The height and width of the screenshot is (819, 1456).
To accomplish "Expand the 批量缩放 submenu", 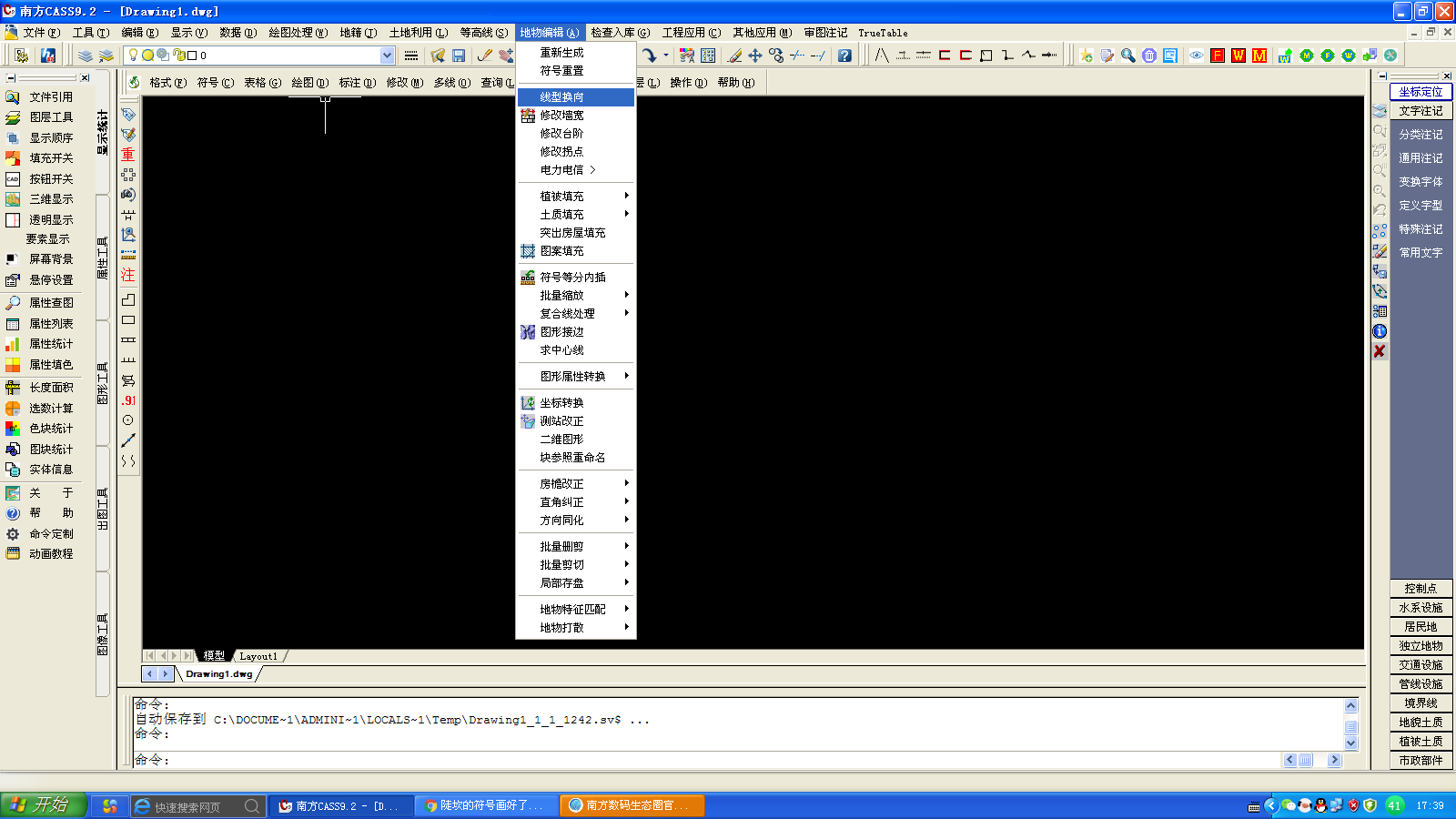I will [x=575, y=295].
